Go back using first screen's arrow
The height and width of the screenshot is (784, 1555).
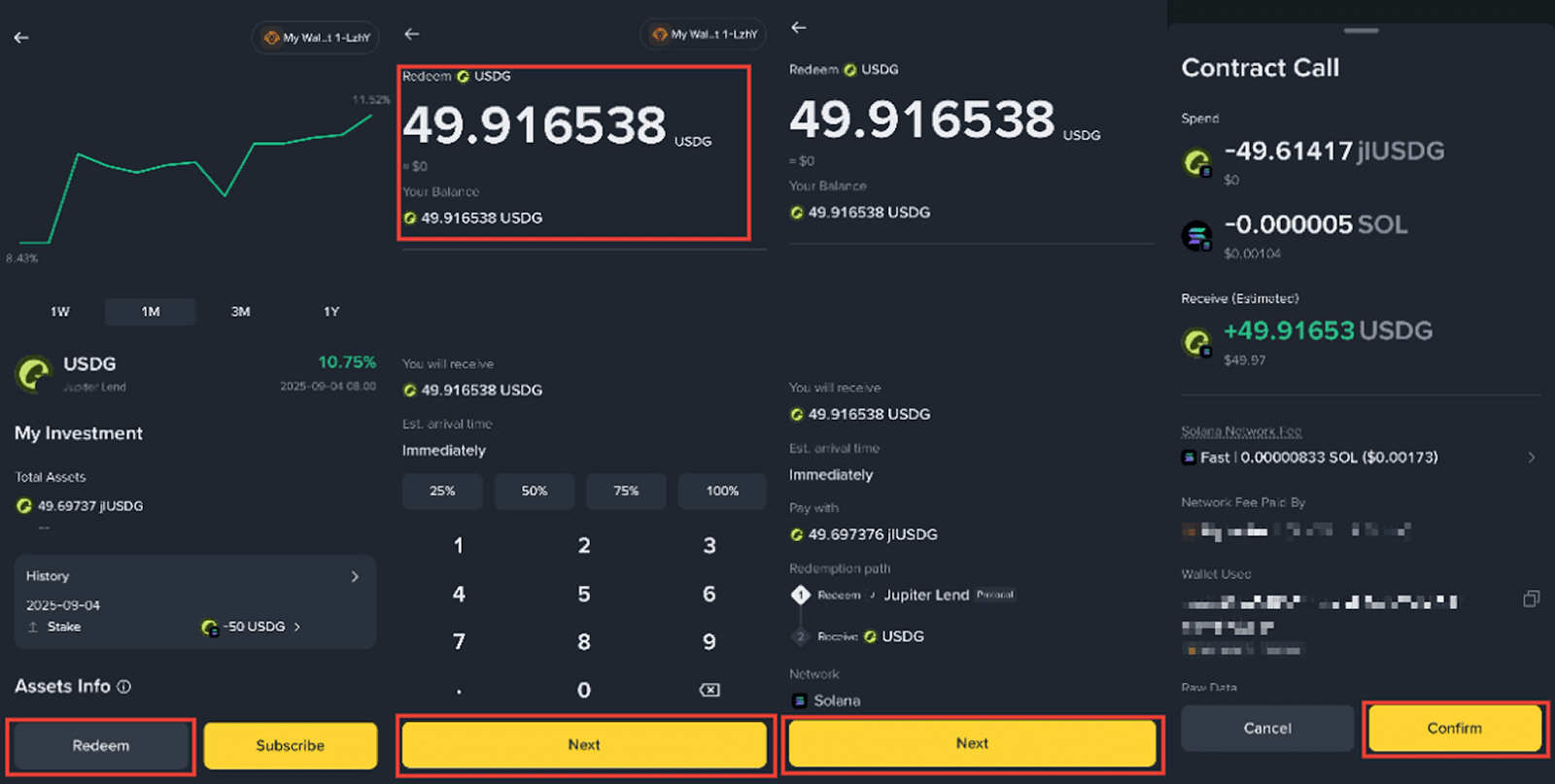21,38
